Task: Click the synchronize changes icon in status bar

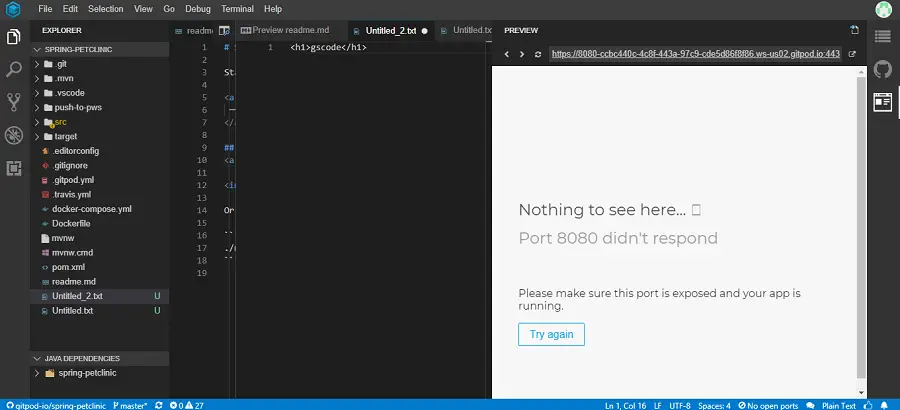Action: (159, 405)
